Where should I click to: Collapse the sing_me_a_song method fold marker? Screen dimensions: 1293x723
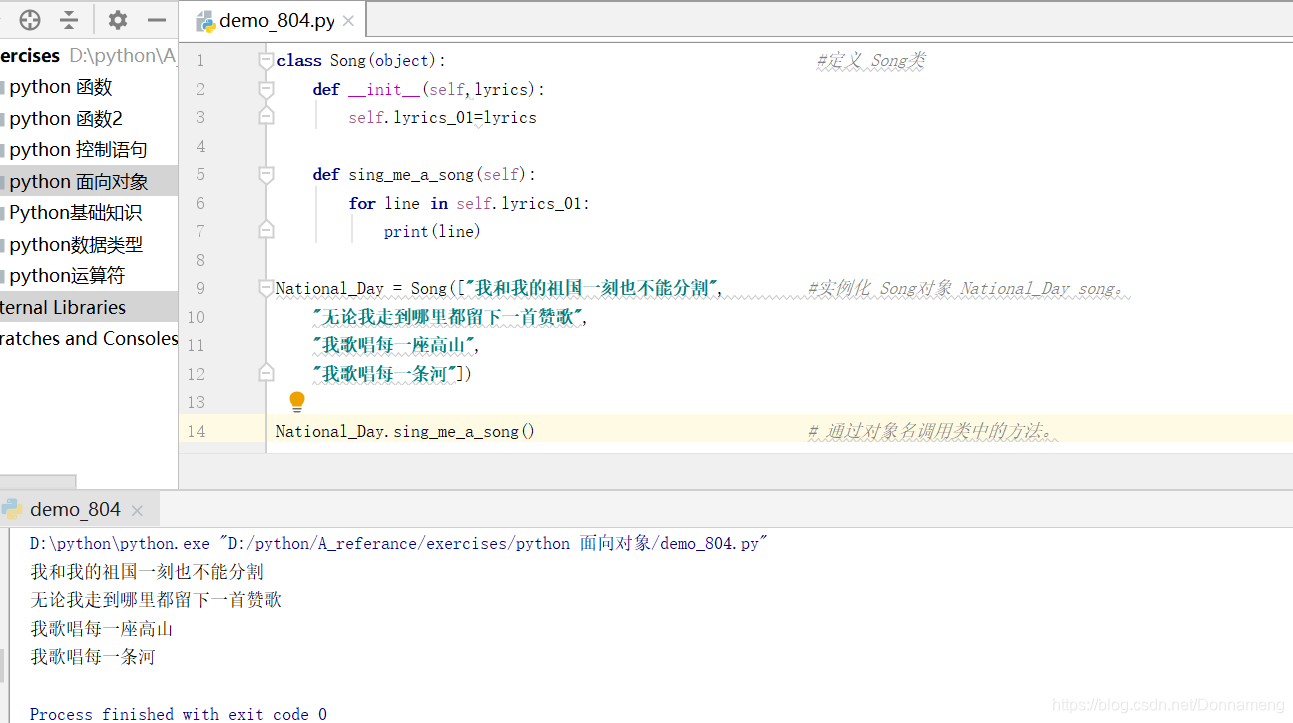point(266,174)
